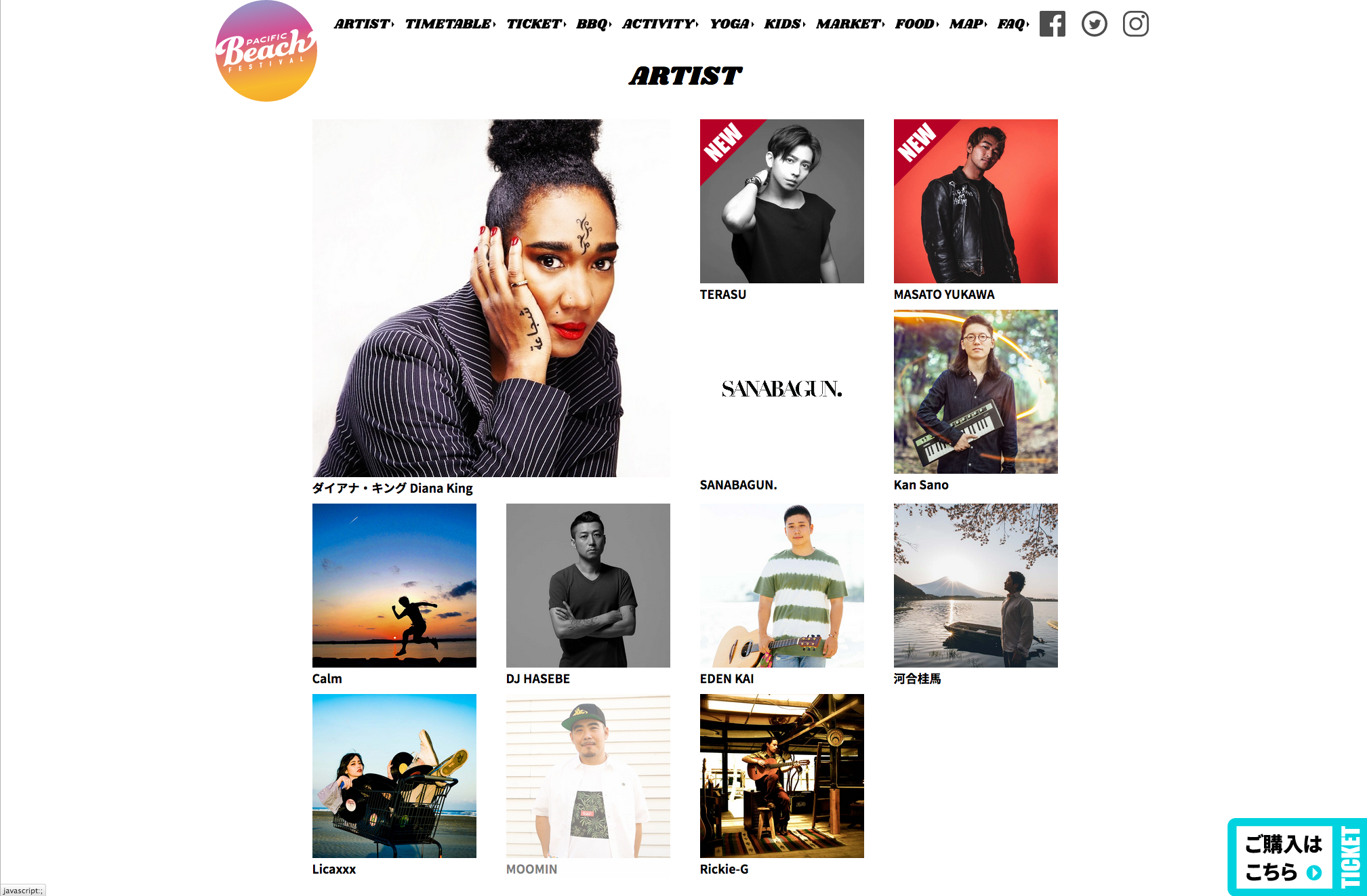Open TERASU artist thumbnail with NEW badge
Screen dimensions: 1367x896
click(782, 201)
